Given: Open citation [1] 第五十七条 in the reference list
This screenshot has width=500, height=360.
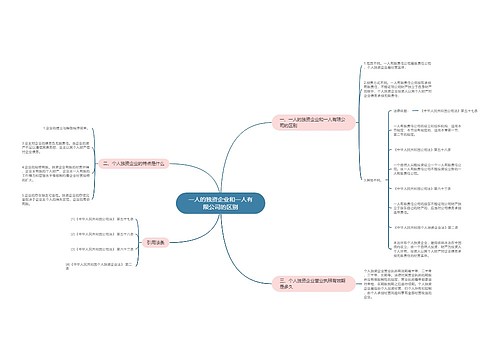Looking at the screenshot, I should tap(102, 219).
